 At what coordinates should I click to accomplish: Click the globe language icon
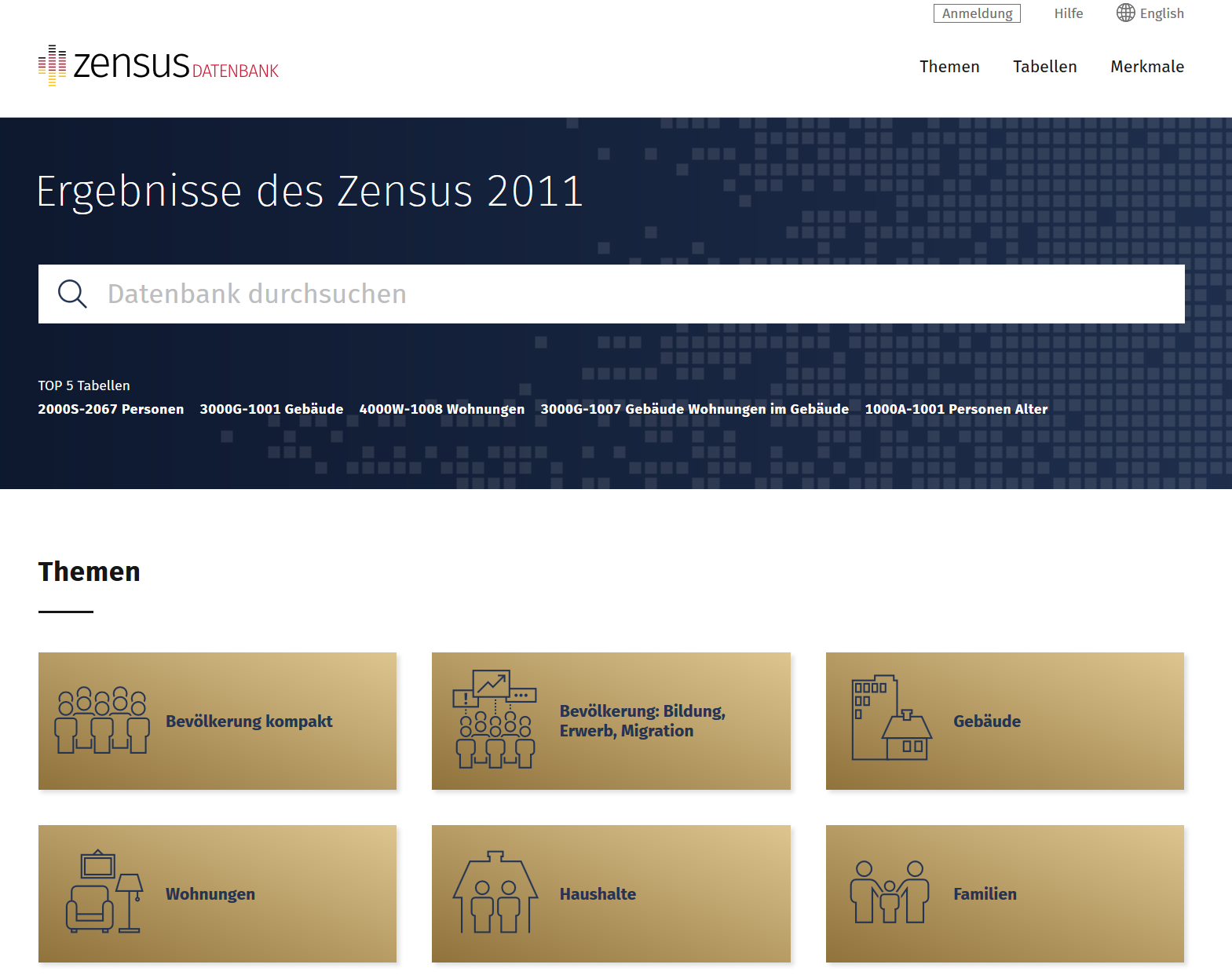[1125, 13]
